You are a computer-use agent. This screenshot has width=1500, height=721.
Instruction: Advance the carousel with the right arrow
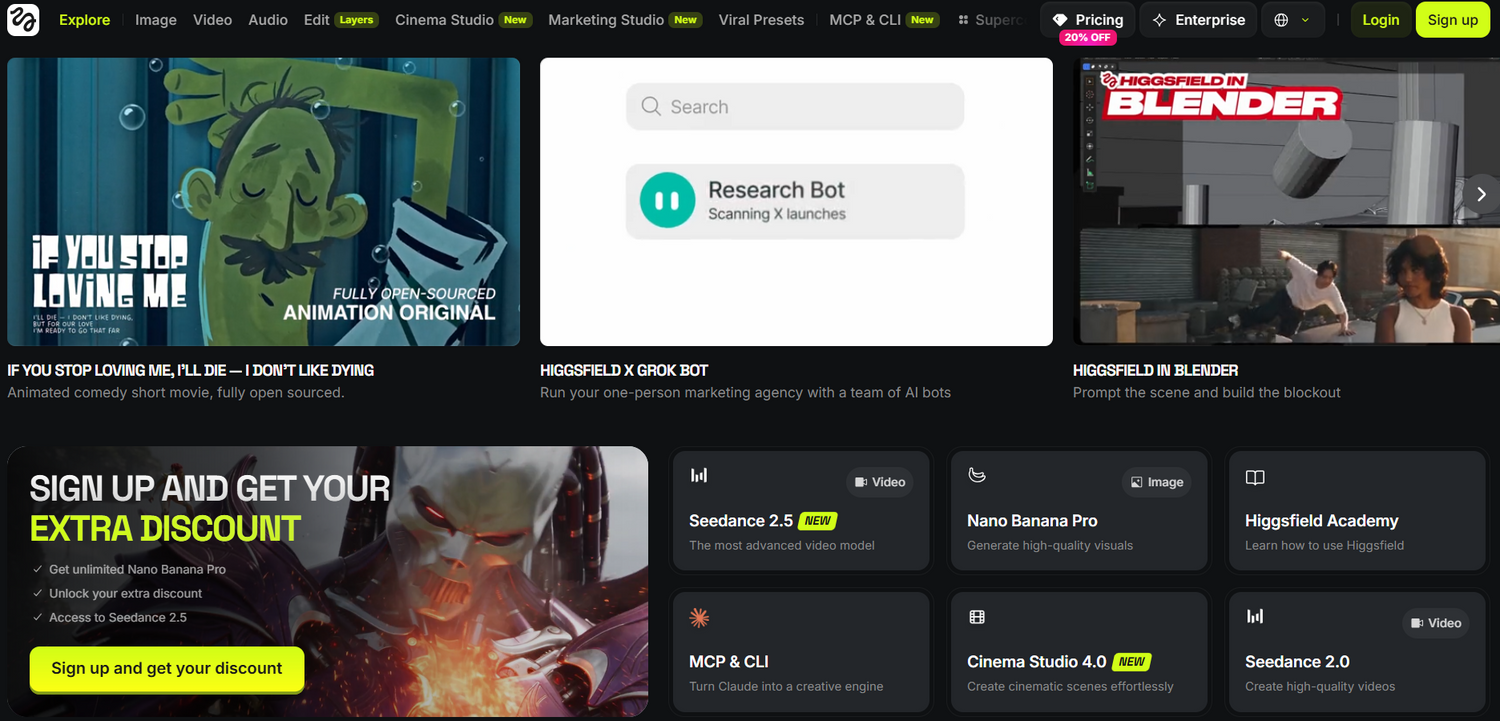point(1482,194)
